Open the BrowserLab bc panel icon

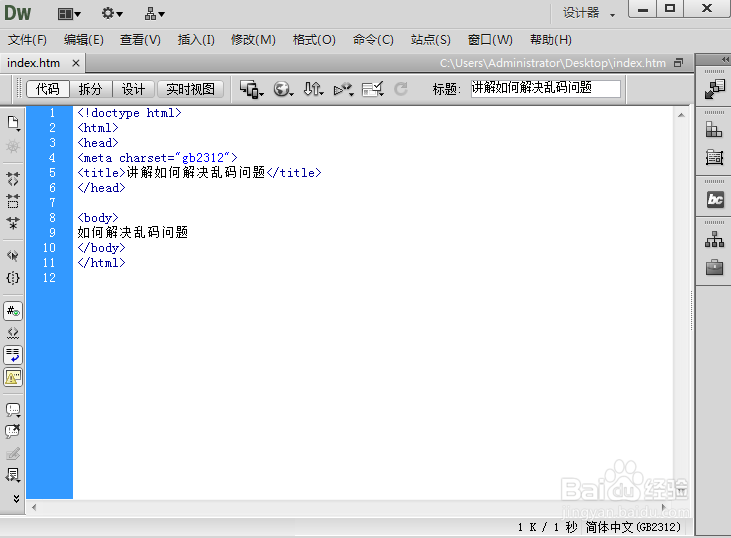click(715, 200)
